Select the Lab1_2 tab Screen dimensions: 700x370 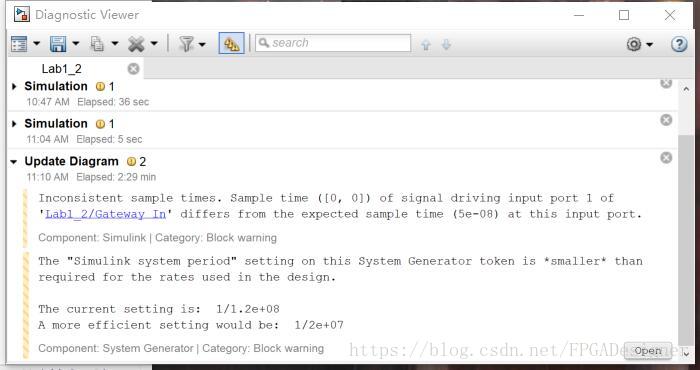pyautogui.click(x=62, y=69)
